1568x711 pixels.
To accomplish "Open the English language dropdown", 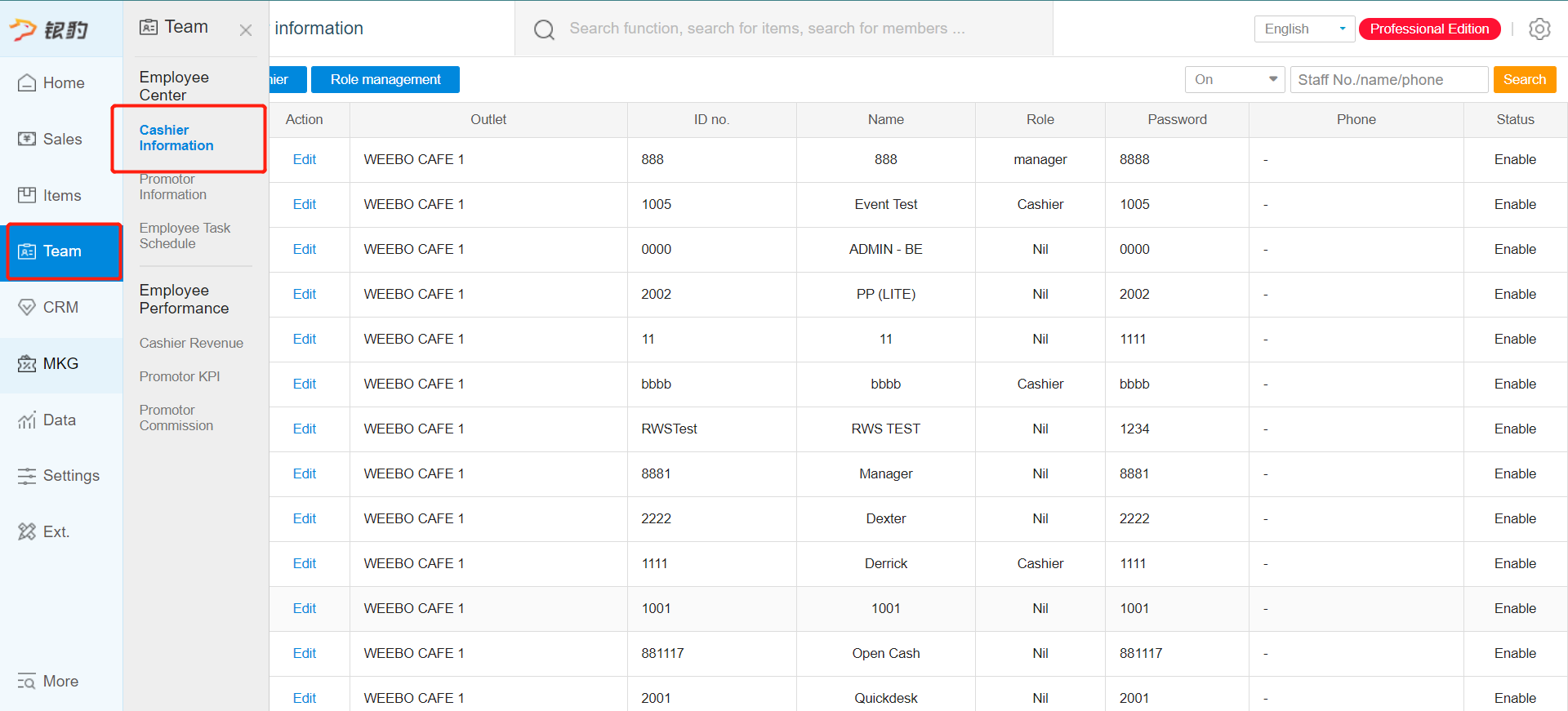I will pyautogui.click(x=1304, y=29).
